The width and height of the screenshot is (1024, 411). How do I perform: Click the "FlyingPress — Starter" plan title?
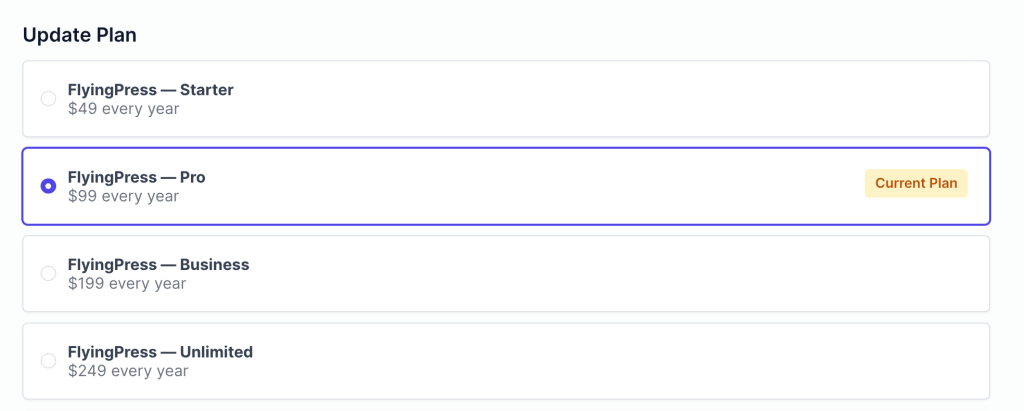tap(150, 90)
